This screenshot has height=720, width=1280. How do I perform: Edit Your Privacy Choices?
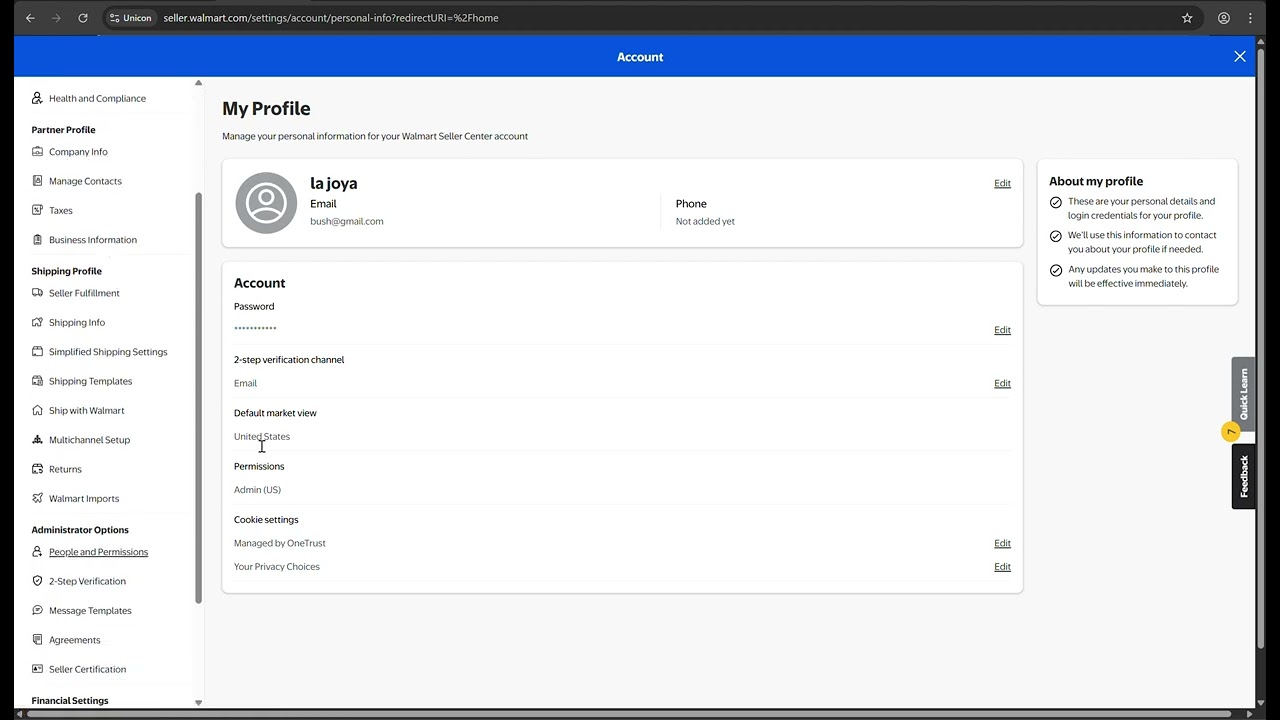pyautogui.click(x=1002, y=567)
